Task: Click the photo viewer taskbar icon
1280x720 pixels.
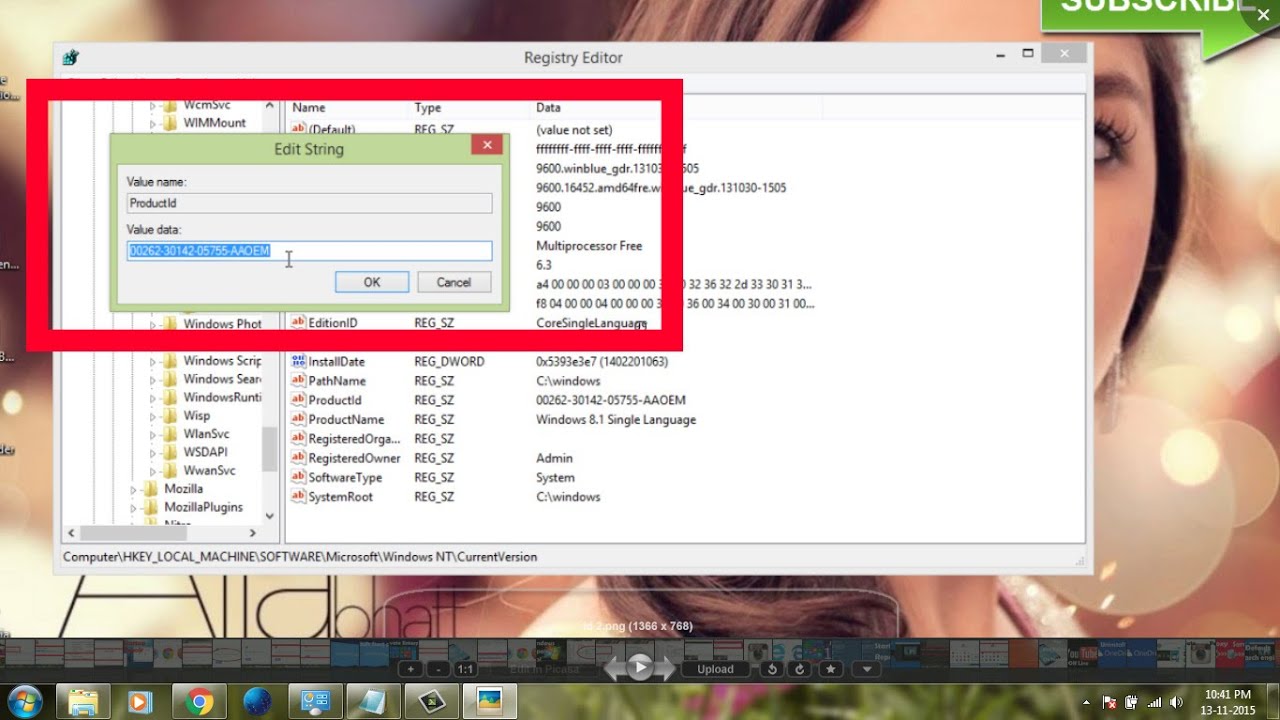Action: click(x=489, y=700)
